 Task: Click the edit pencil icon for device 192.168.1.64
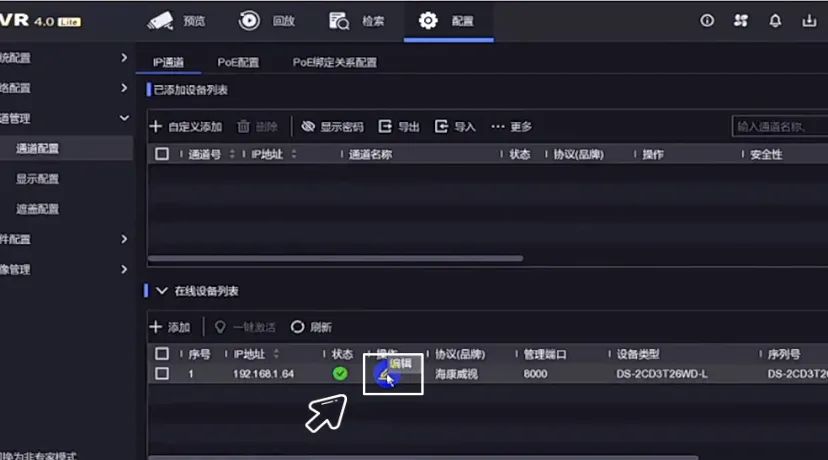click(x=384, y=374)
